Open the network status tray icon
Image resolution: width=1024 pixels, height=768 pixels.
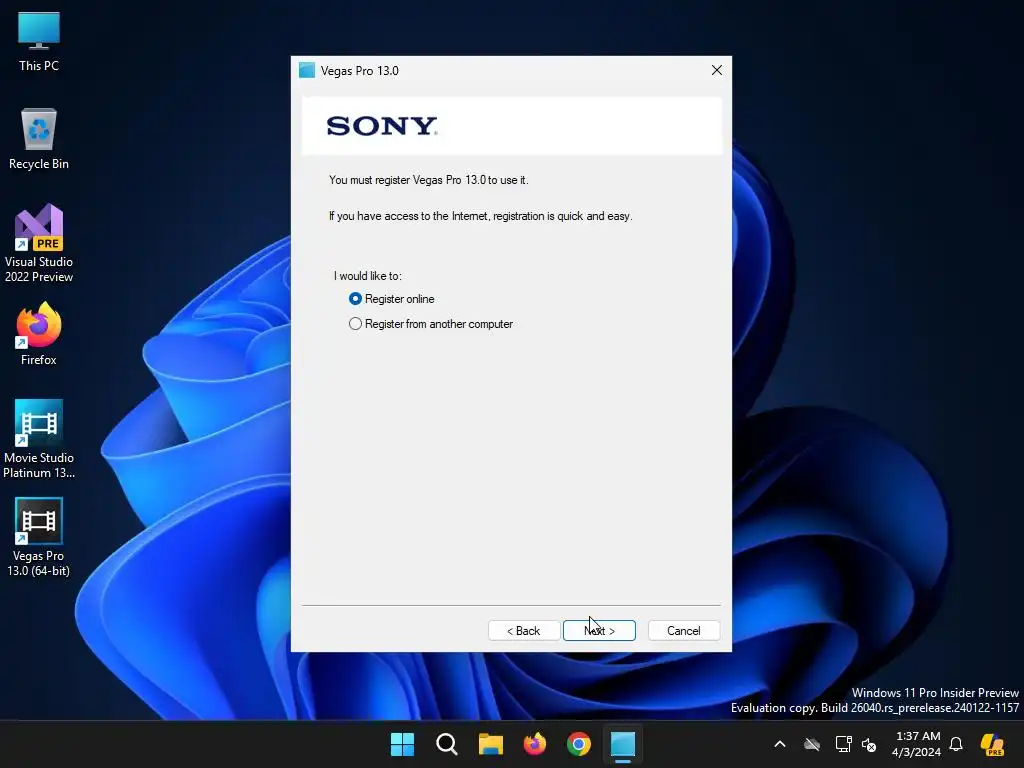(843, 744)
